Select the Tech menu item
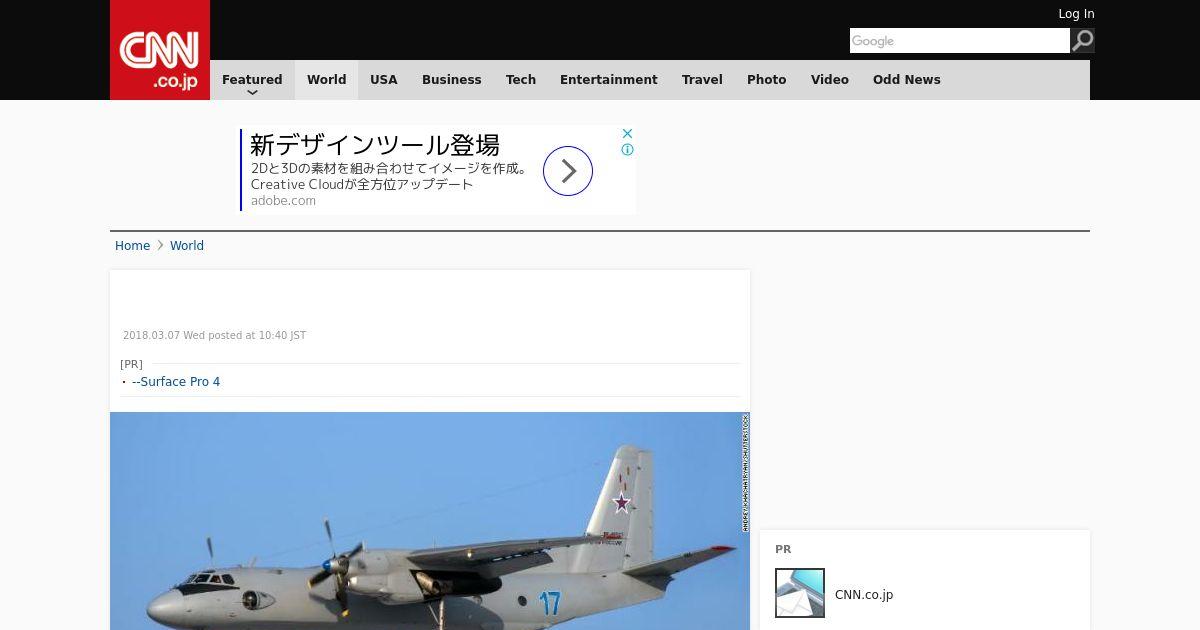The height and width of the screenshot is (630, 1200). click(x=521, y=80)
